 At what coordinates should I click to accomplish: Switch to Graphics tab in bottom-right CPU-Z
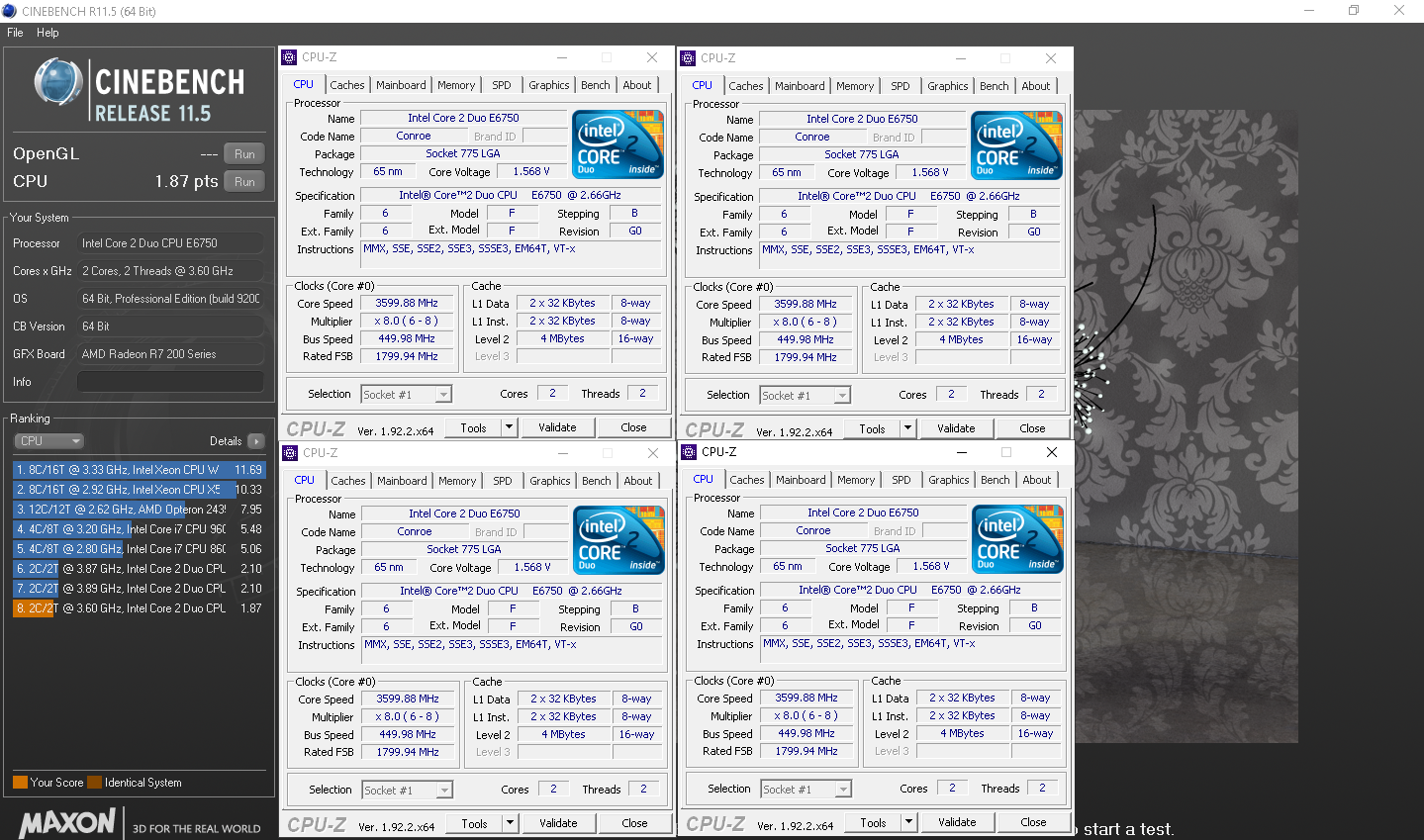(949, 480)
